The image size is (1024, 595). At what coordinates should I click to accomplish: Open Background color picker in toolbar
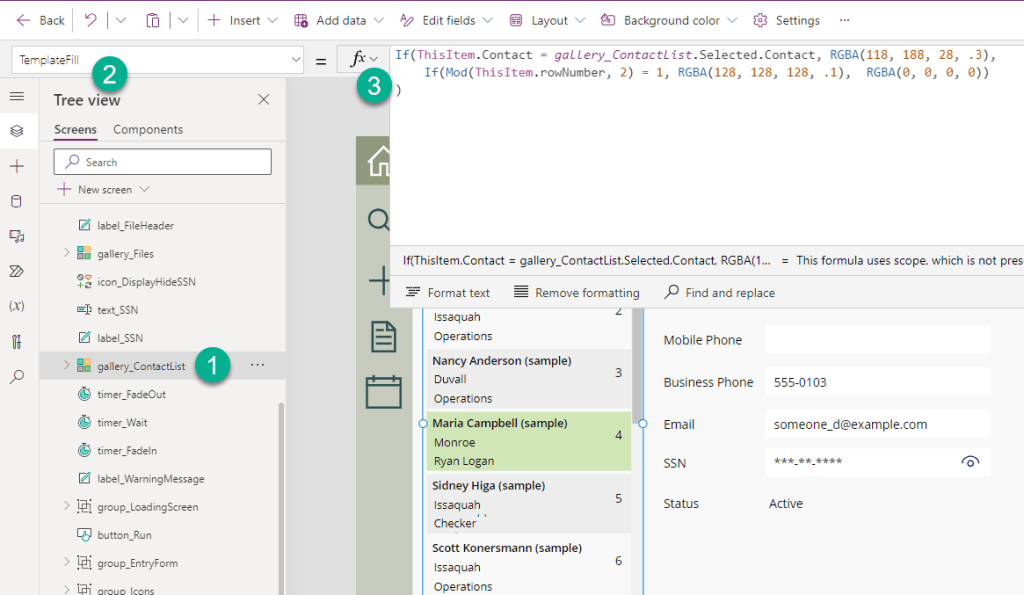point(669,20)
